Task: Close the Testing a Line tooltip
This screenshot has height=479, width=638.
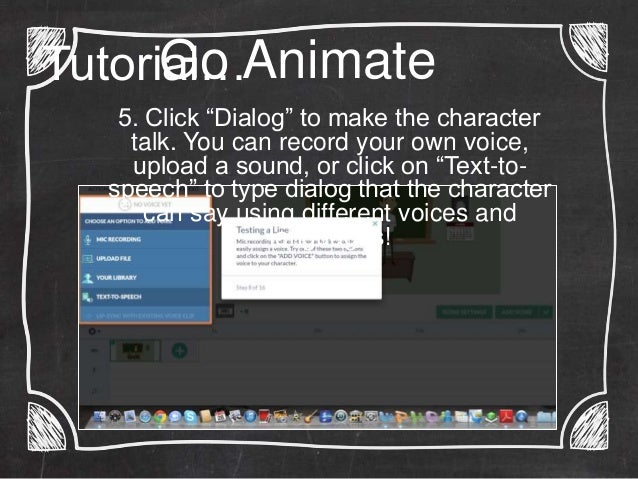Action: point(375,223)
